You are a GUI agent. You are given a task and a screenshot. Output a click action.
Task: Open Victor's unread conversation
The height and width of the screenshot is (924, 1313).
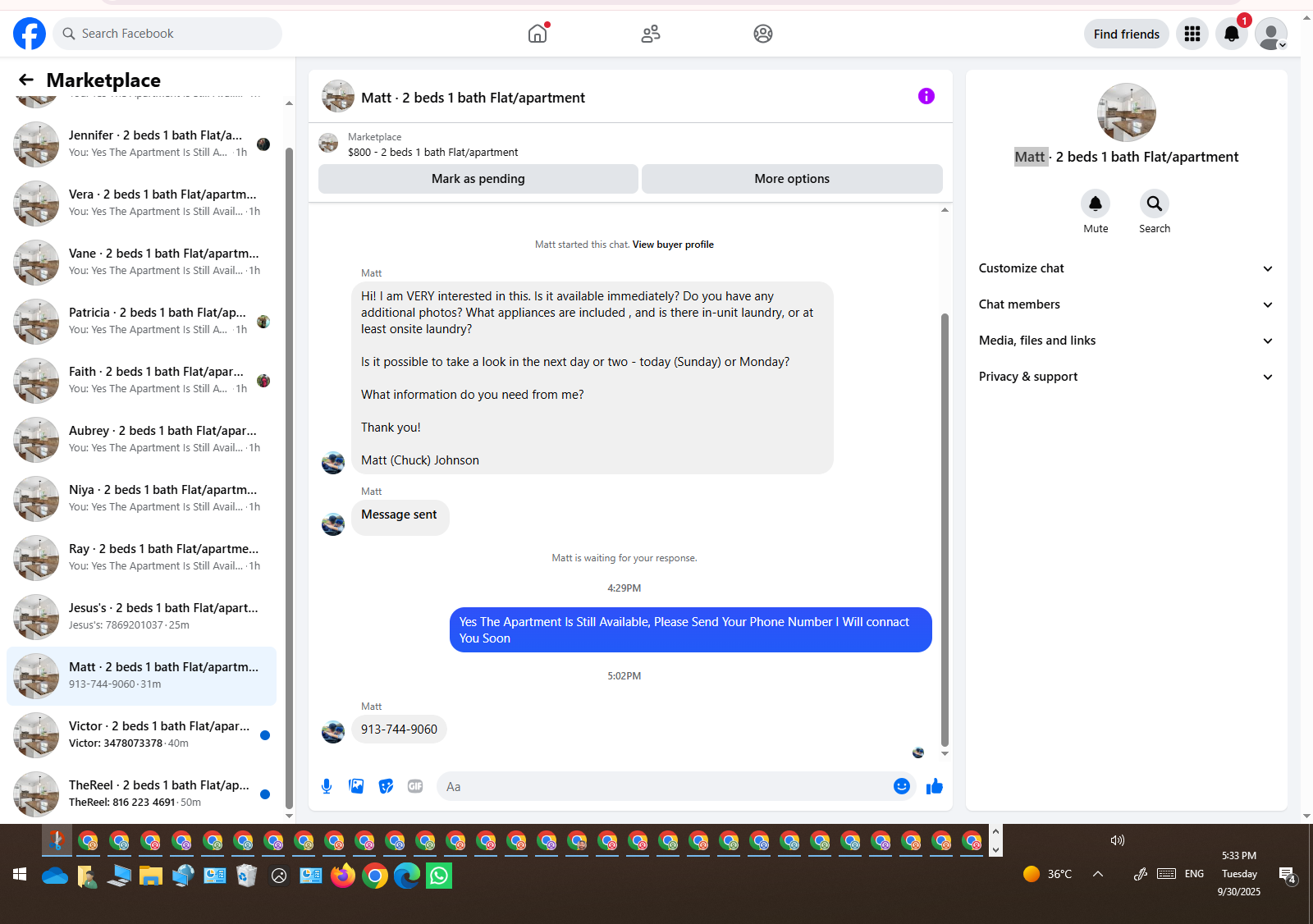141,735
